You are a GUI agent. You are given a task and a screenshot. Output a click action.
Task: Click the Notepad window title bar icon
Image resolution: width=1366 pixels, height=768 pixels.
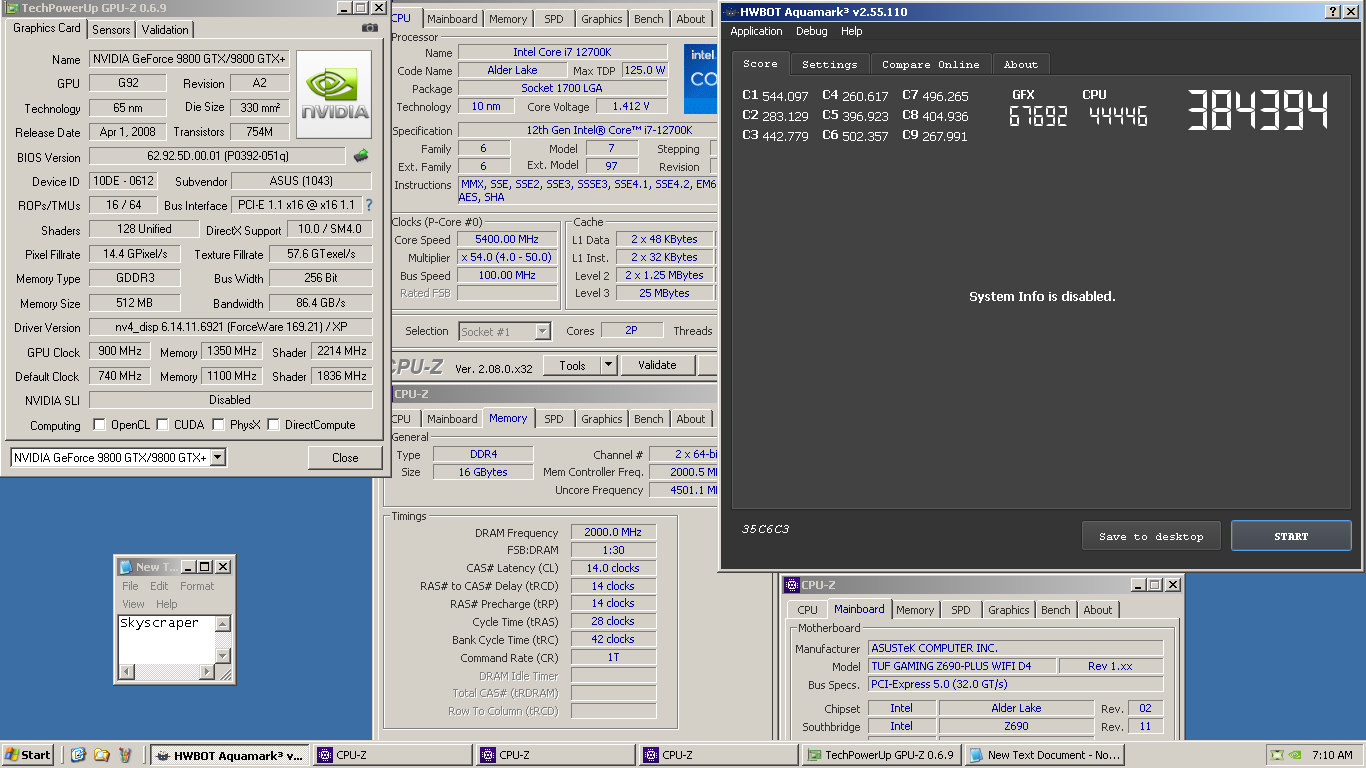coord(125,567)
